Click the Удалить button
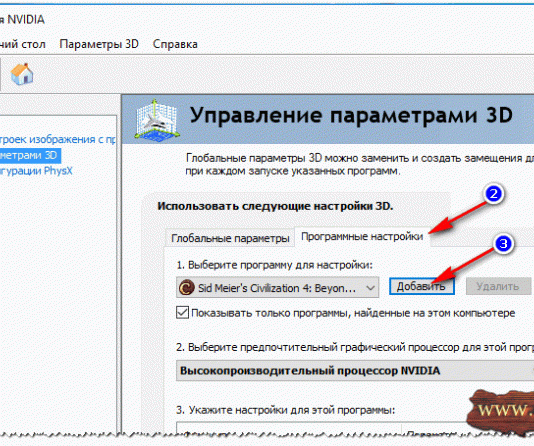Image resolution: width=534 pixels, height=446 pixels. tap(498, 286)
